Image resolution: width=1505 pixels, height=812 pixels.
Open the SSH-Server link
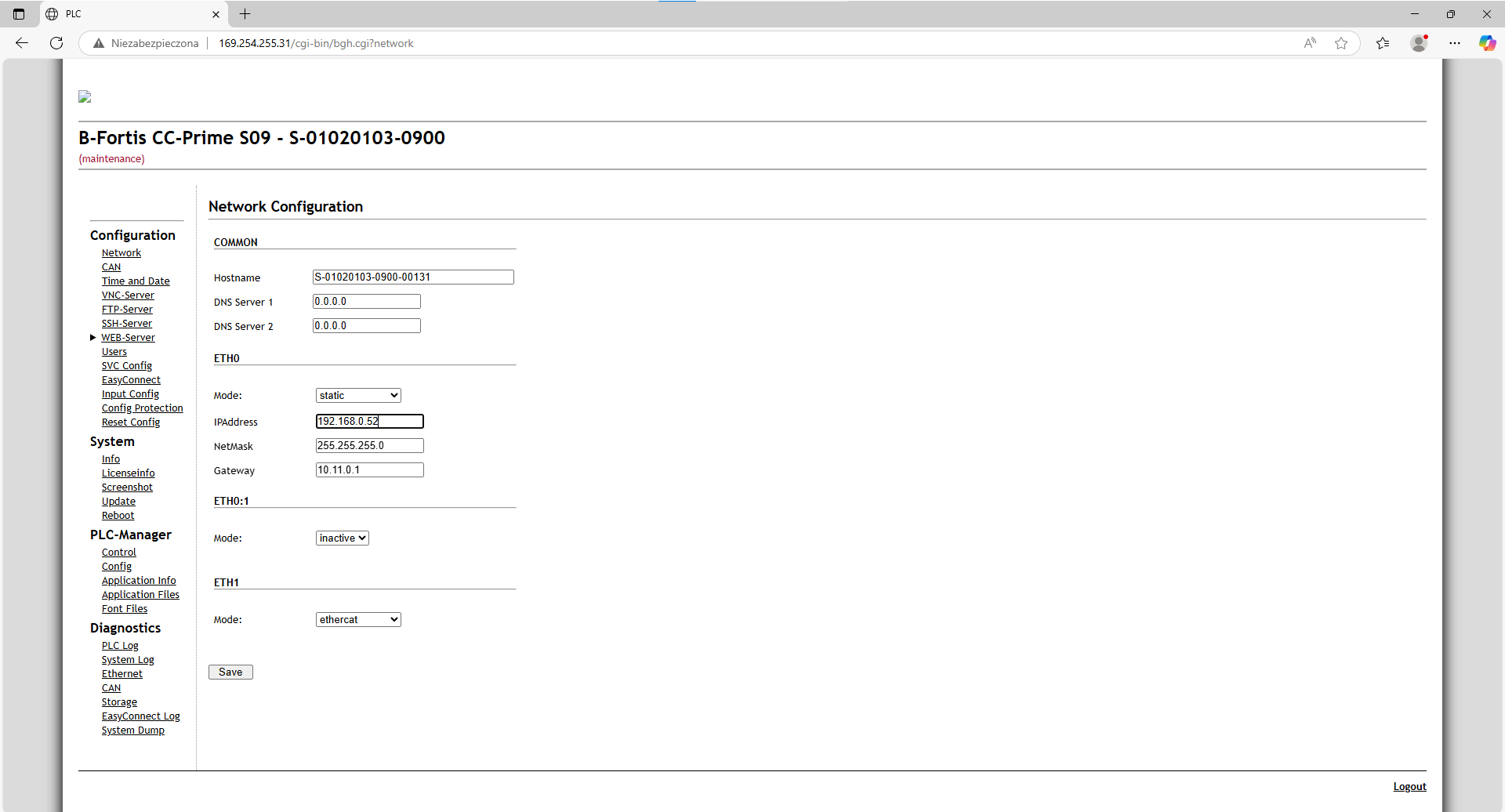pos(127,324)
